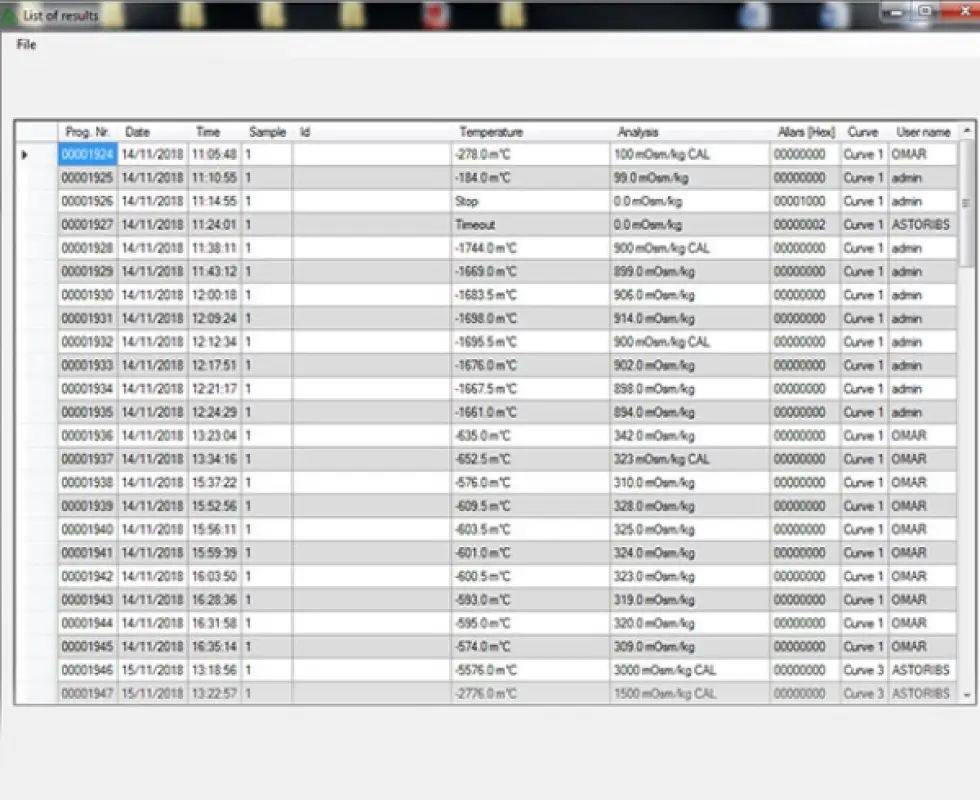
Task: Select the row header of record 00001926
Action: 36,201
